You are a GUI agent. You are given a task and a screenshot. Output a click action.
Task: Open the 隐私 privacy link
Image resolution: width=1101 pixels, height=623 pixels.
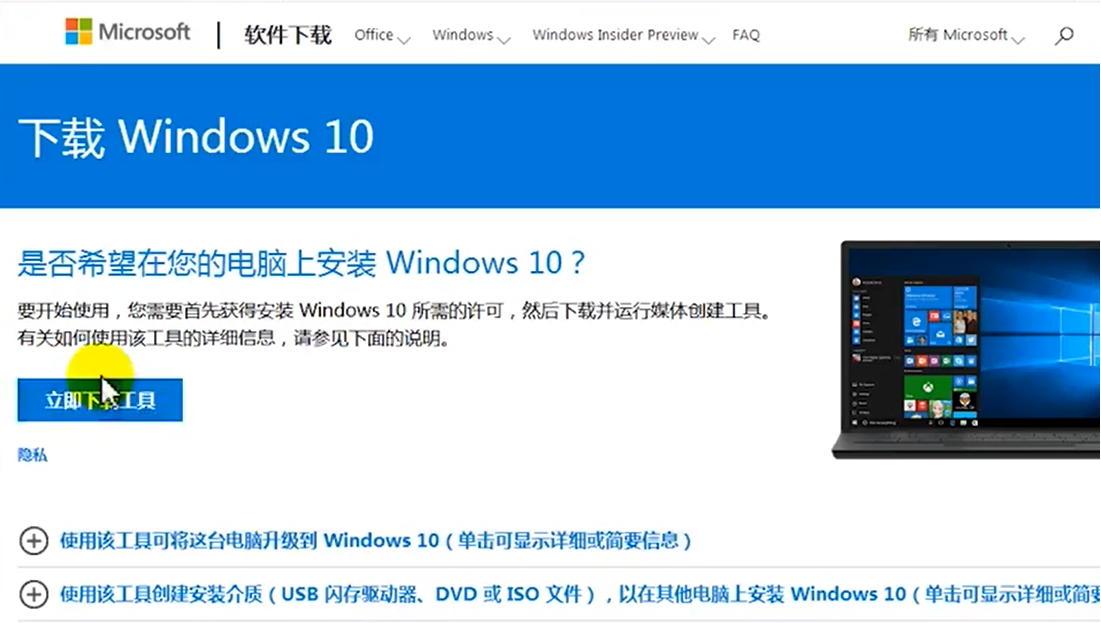click(x=32, y=455)
